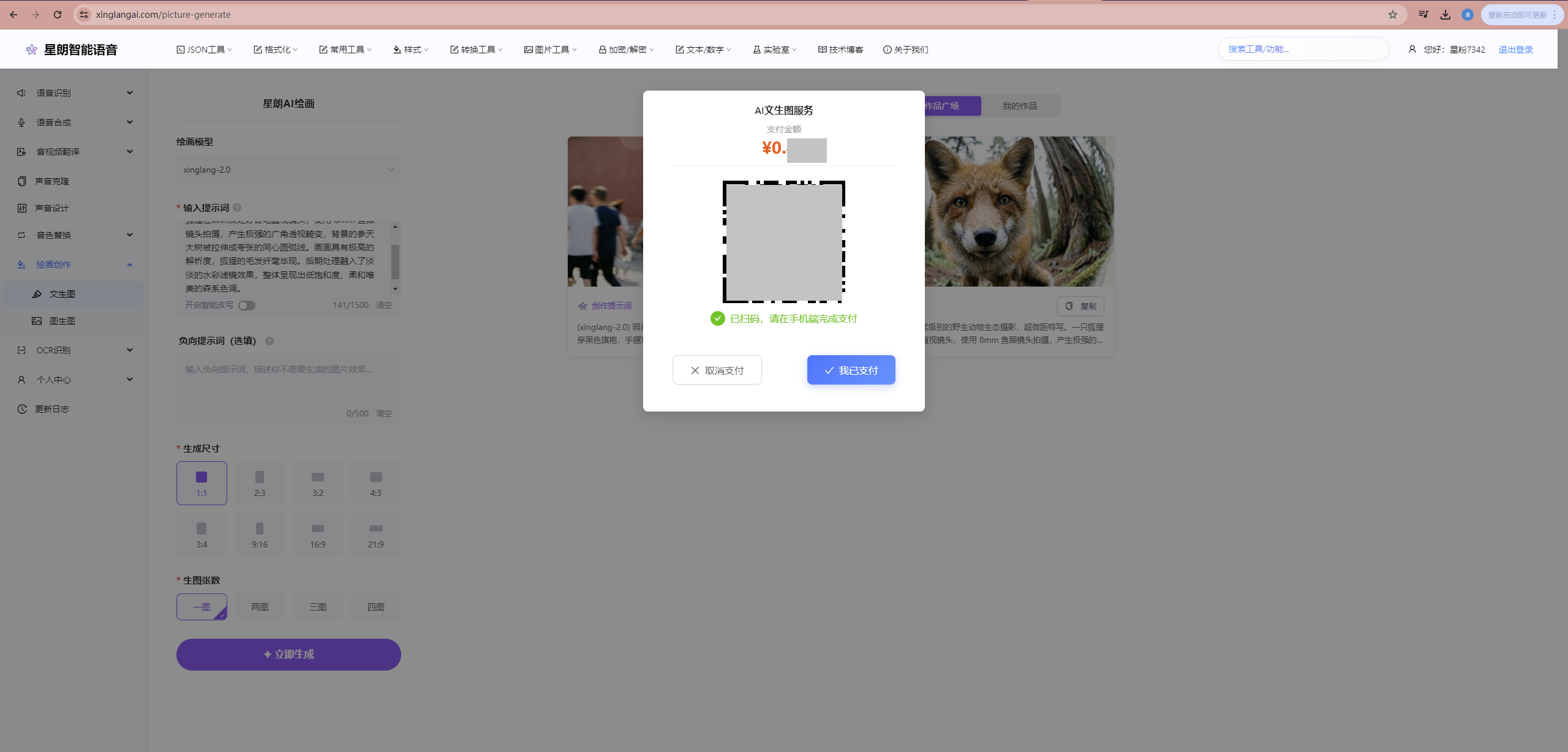Viewport: 1568px width, 752px height.
Task: Select the 2:3 image size
Action: pos(260,483)
